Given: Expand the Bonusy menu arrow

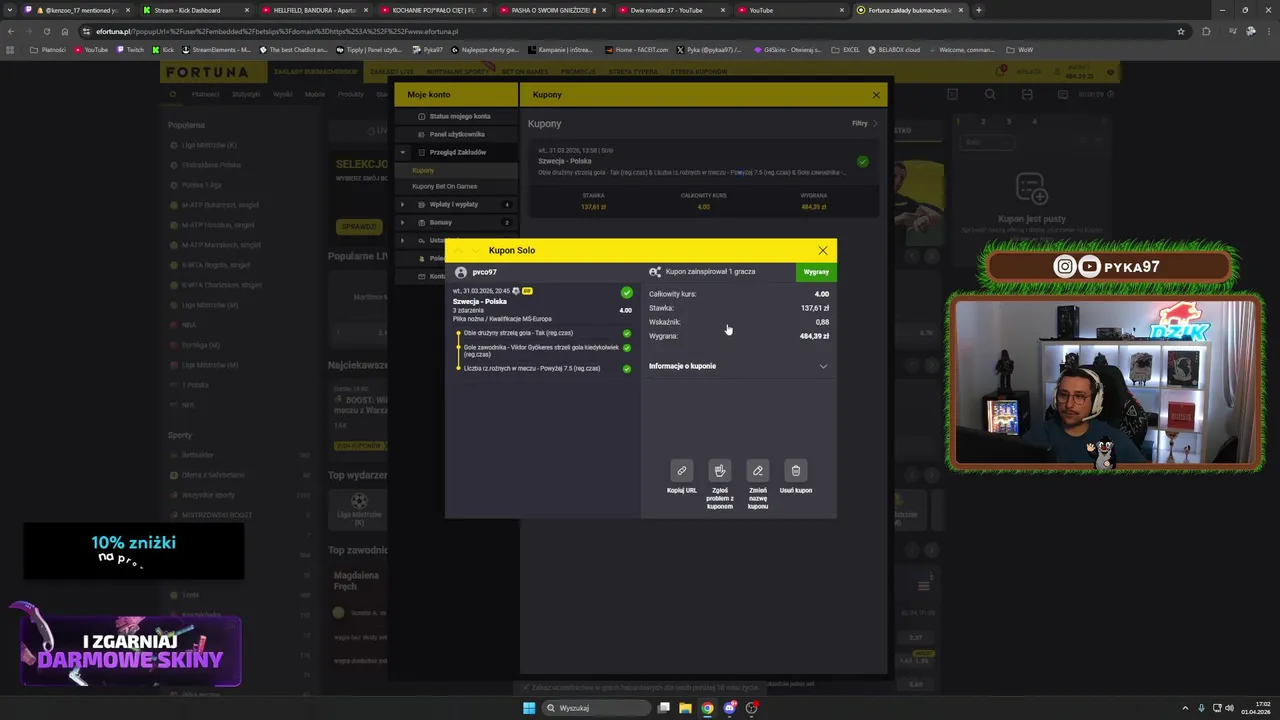Looking at the screenshot, I should pos(403,222).
